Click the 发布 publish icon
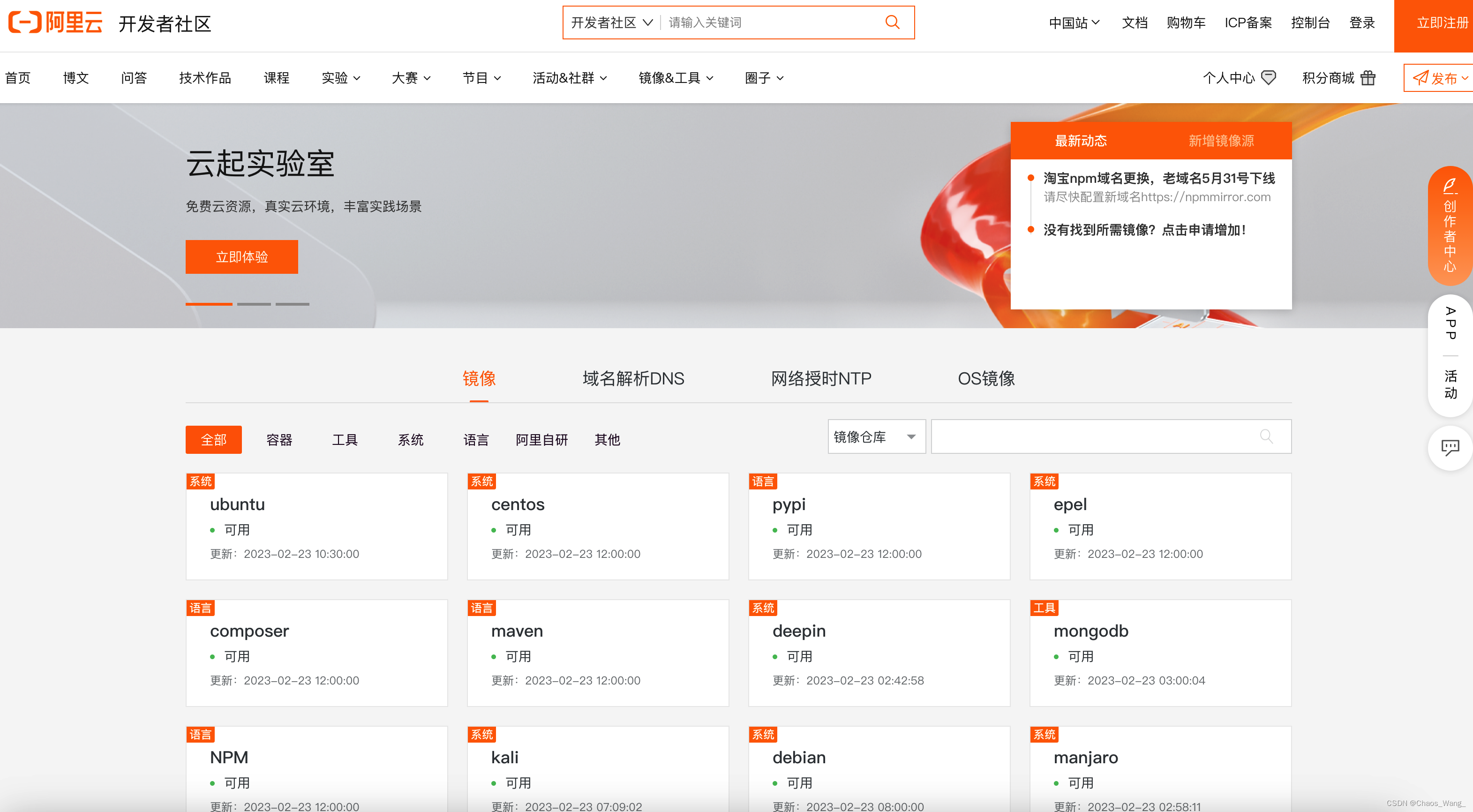The image size is (1473, 812). pyautogui.click(x=1421, y=78)
